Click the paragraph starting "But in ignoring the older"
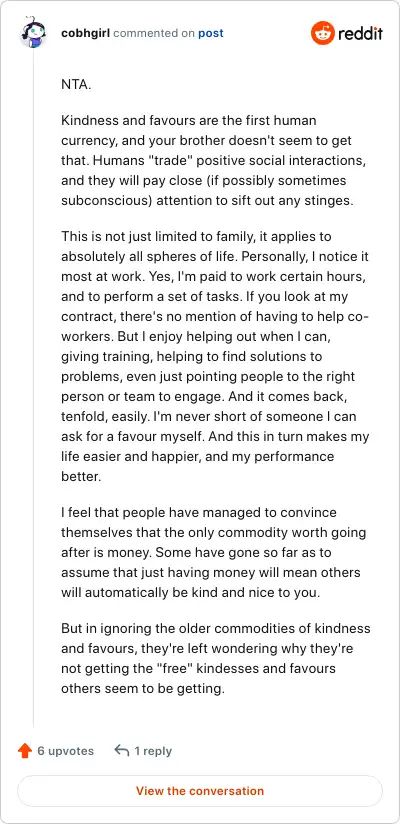Image resolution: width=400 pixels, height=824 pixels. coord(216,658)
